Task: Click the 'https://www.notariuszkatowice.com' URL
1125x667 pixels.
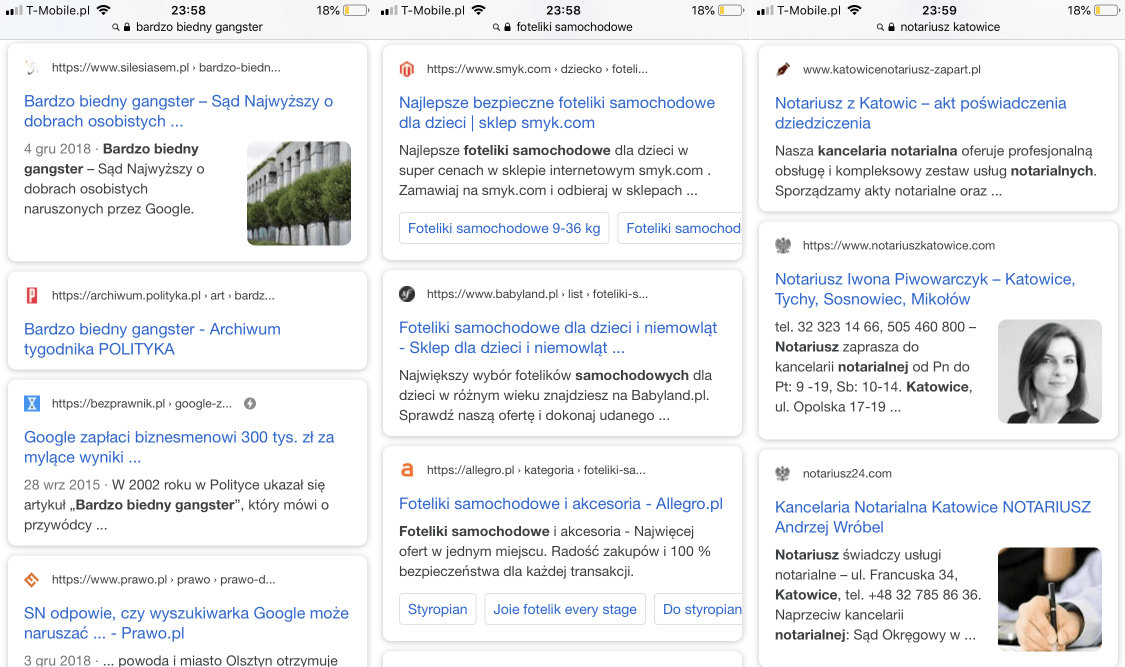Action: 899,245
